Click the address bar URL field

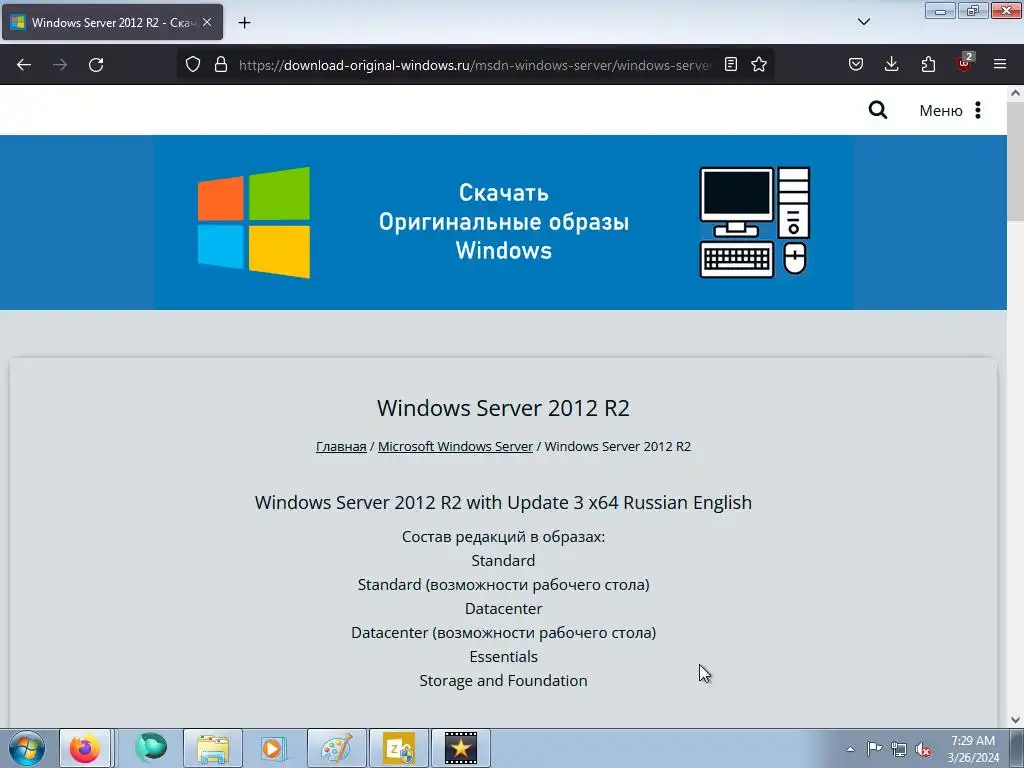tap(474, 65)
